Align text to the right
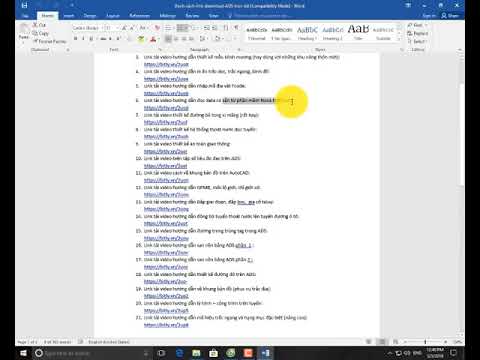This screenshot has width=480, height=360. coord(184,39)
